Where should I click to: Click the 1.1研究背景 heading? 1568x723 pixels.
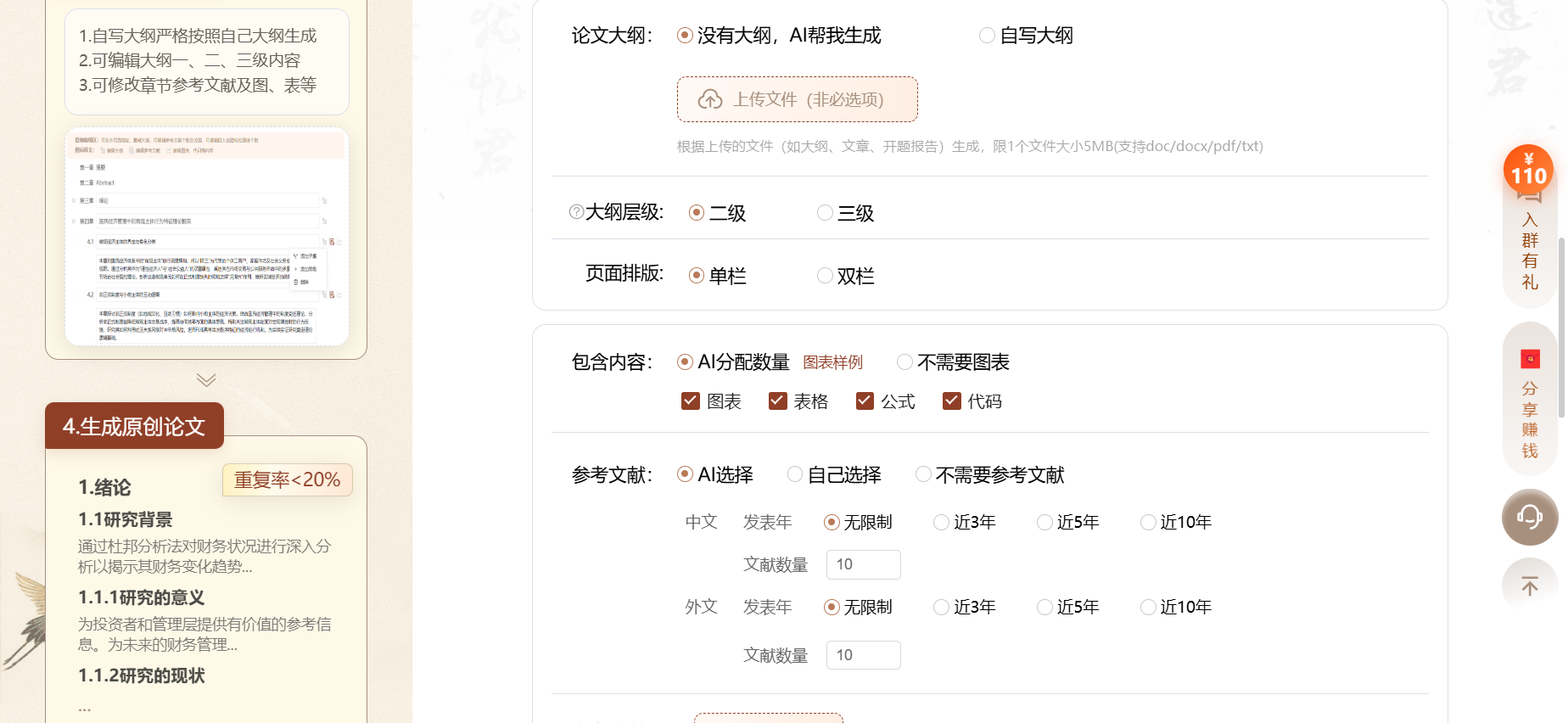coord(126,519)
